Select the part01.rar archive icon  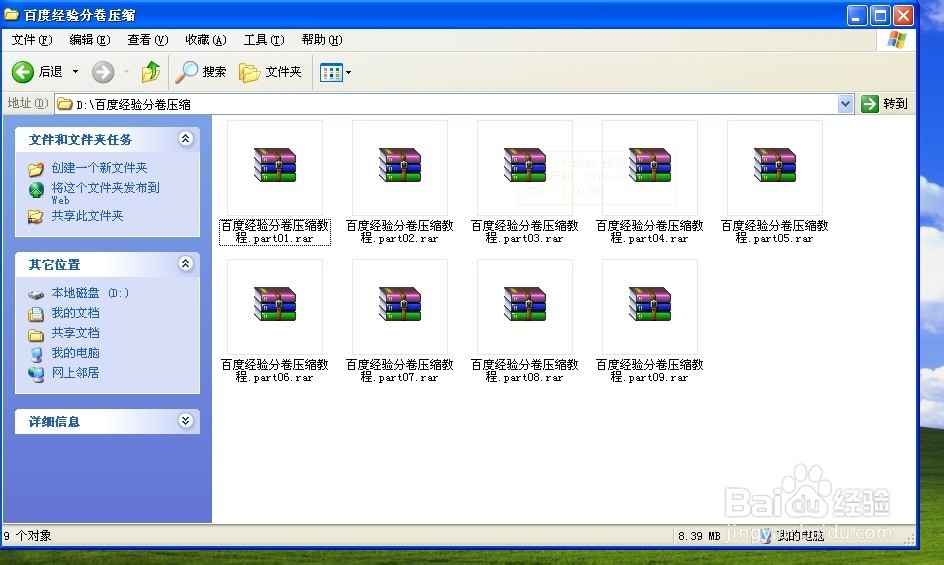tap(275, 165)
